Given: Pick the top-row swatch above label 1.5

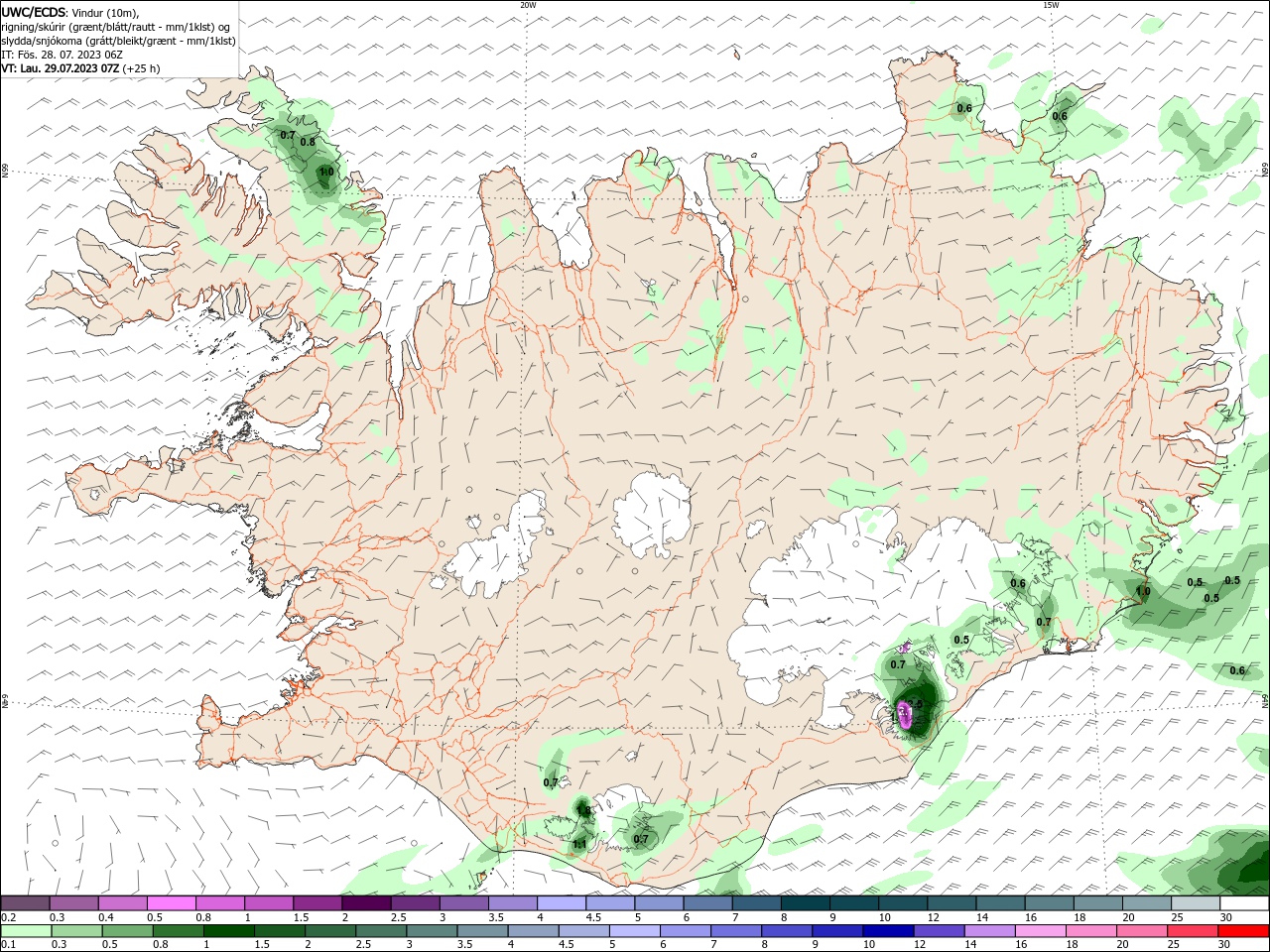Looking at the screenshot, I should pyautogui.click(x=317, y=903).
